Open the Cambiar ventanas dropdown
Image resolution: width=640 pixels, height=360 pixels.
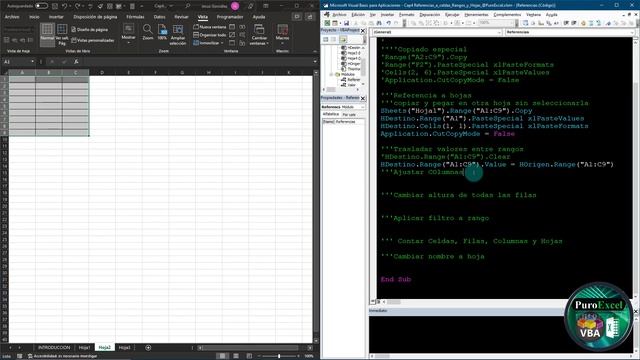click(259, 34)
